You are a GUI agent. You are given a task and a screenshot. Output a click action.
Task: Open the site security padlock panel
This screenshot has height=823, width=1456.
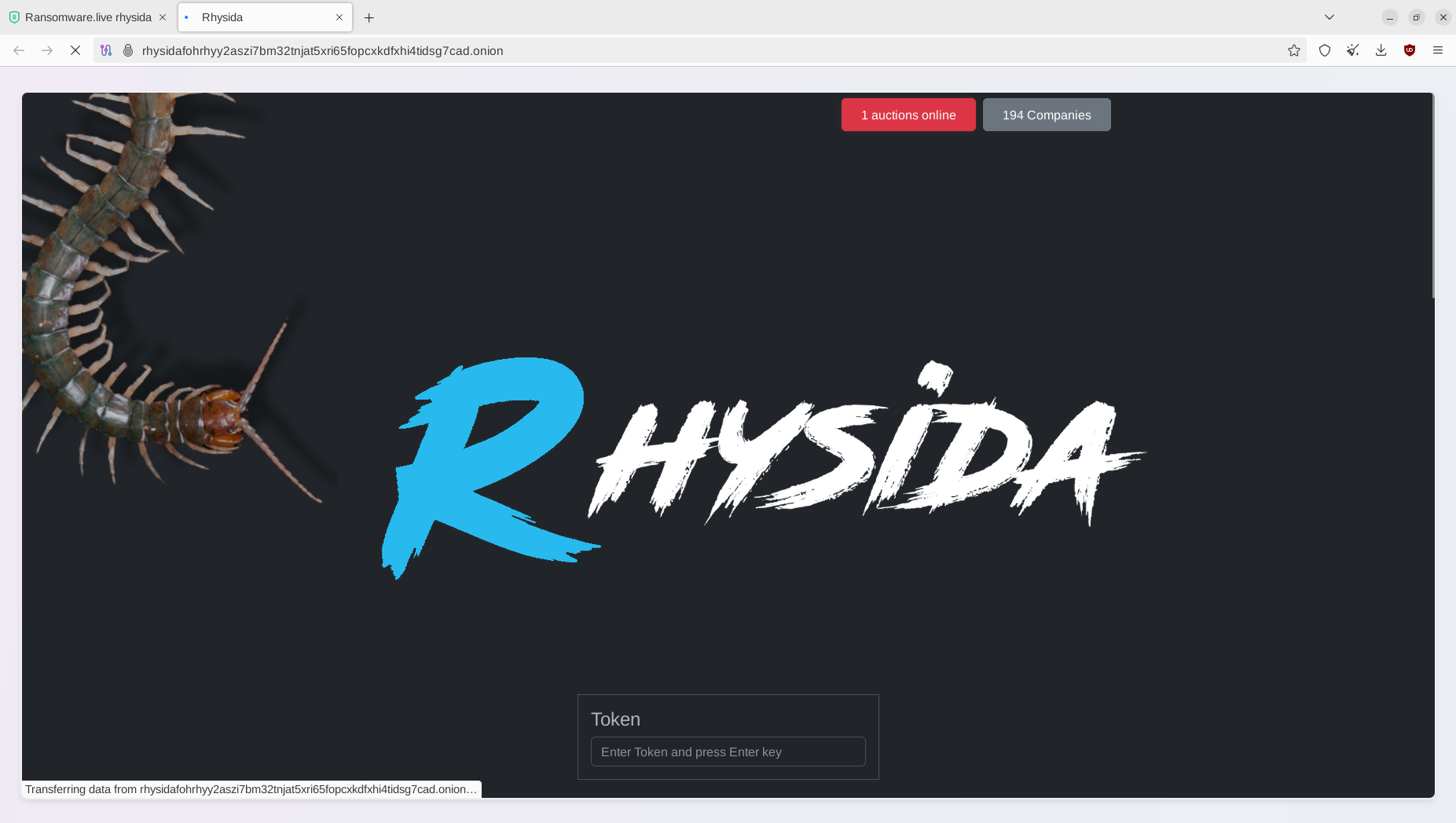pos(127,50)
